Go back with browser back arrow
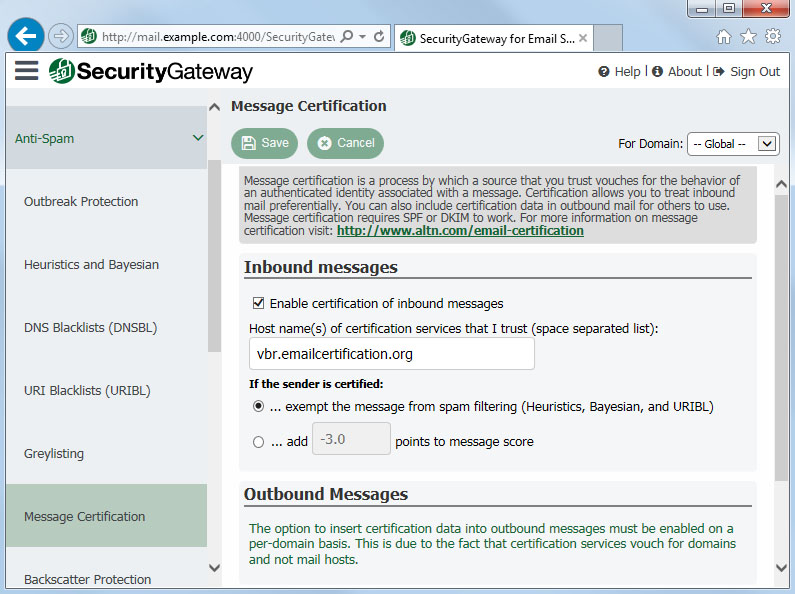This screenshot has width=795, height=594. tap(25, 35)
